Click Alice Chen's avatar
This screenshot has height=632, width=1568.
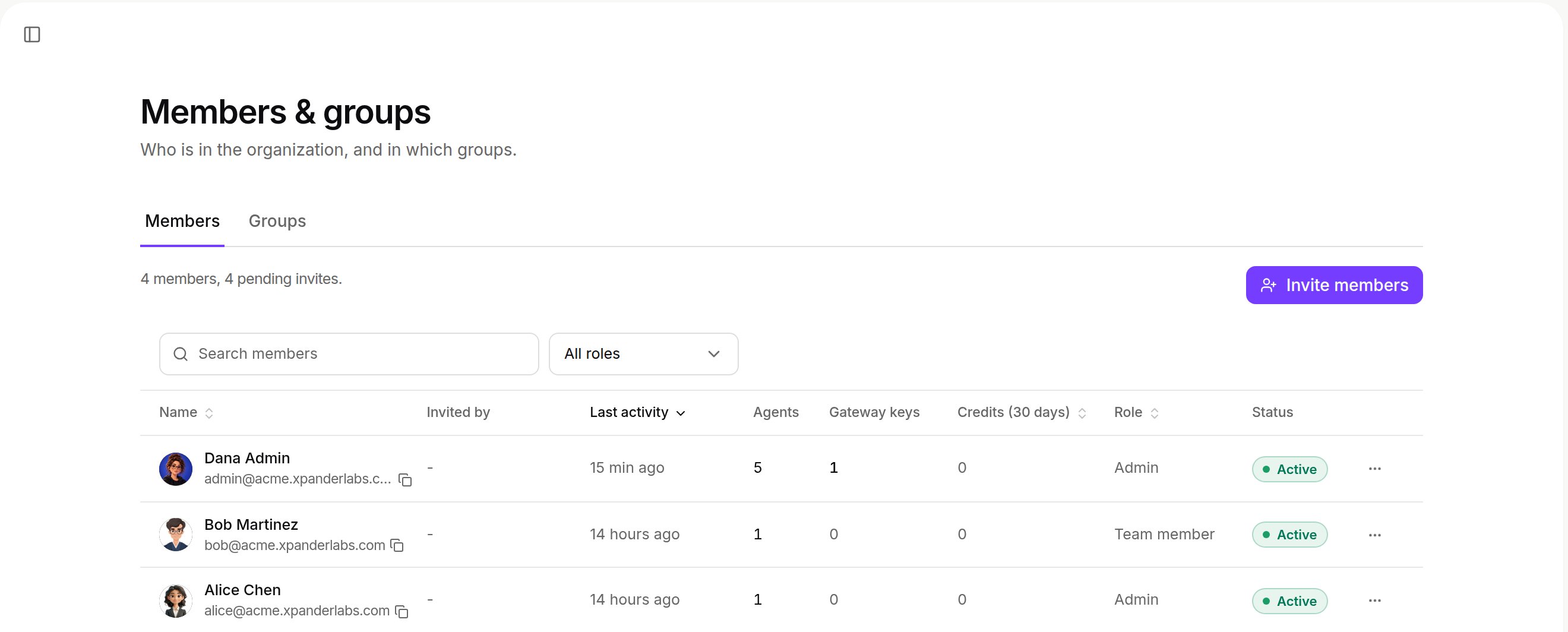[x=175, y=601]
